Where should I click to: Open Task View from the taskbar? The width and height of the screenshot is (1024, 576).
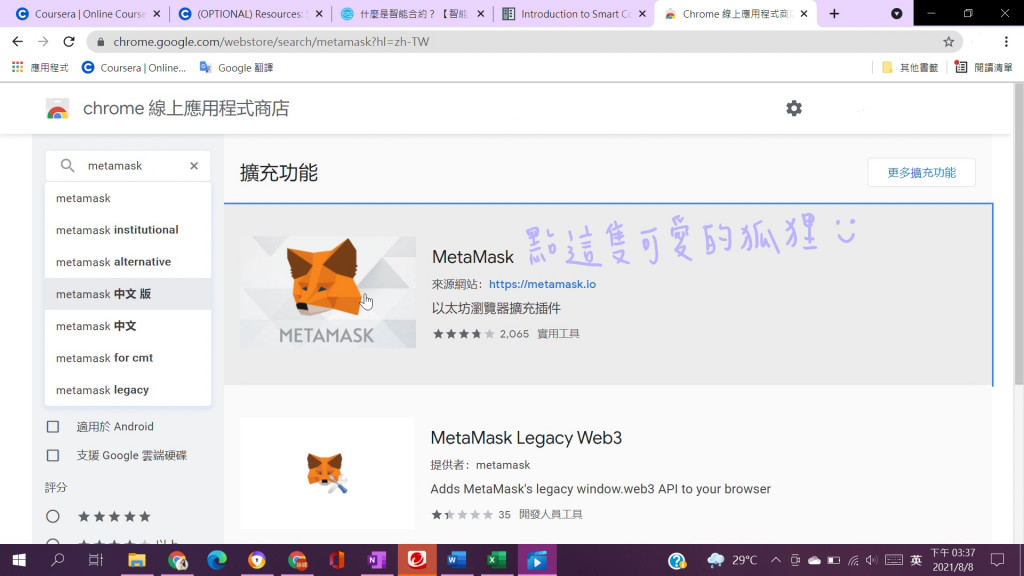(x=96, y=560)
